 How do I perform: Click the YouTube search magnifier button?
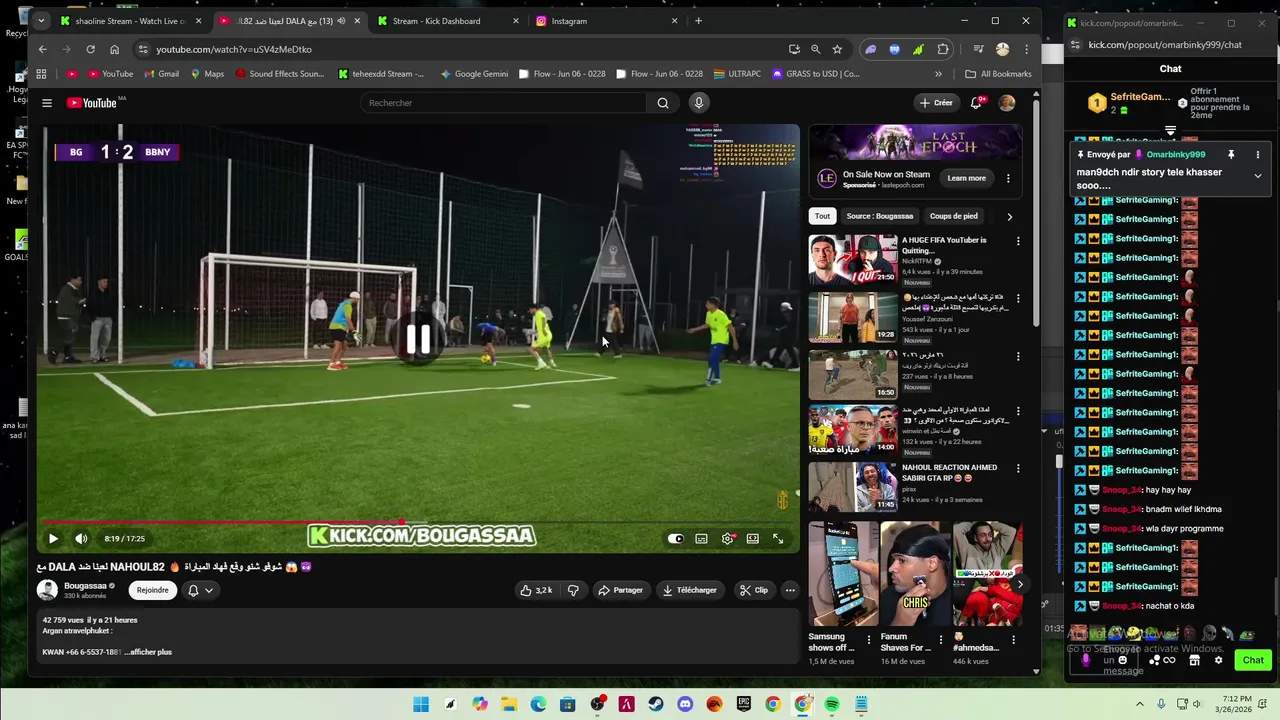[x=663, y=103]
